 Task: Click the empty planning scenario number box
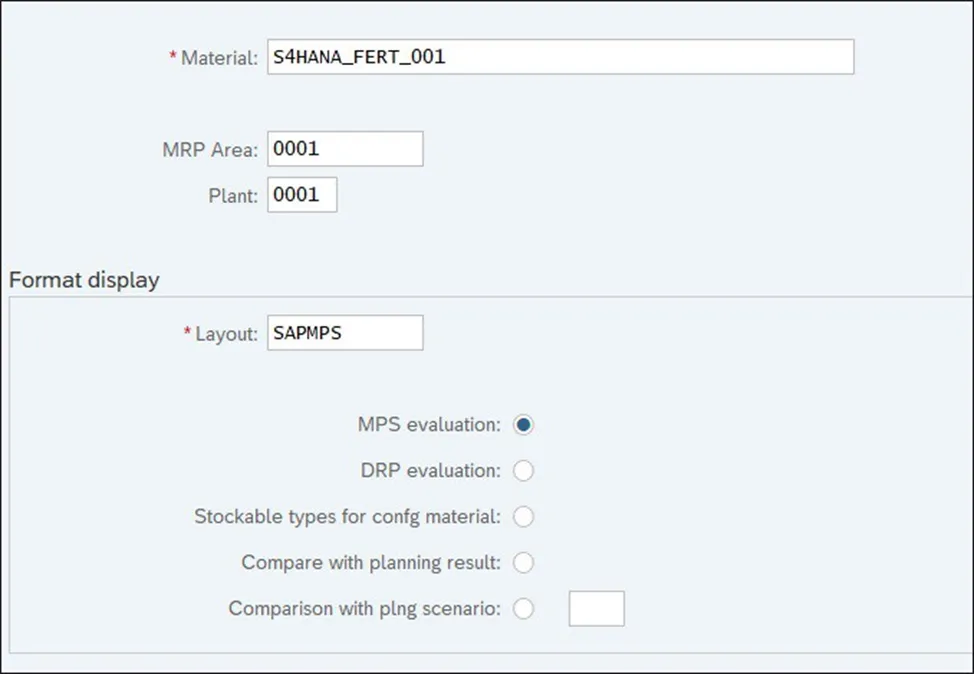596,609
